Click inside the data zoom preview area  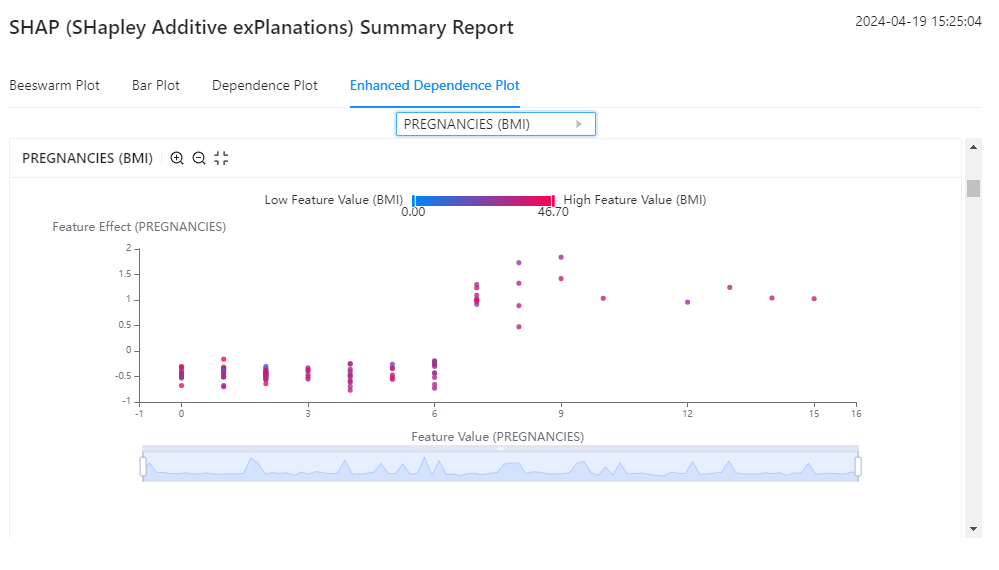pyautogui.click(x=500, y=467)
